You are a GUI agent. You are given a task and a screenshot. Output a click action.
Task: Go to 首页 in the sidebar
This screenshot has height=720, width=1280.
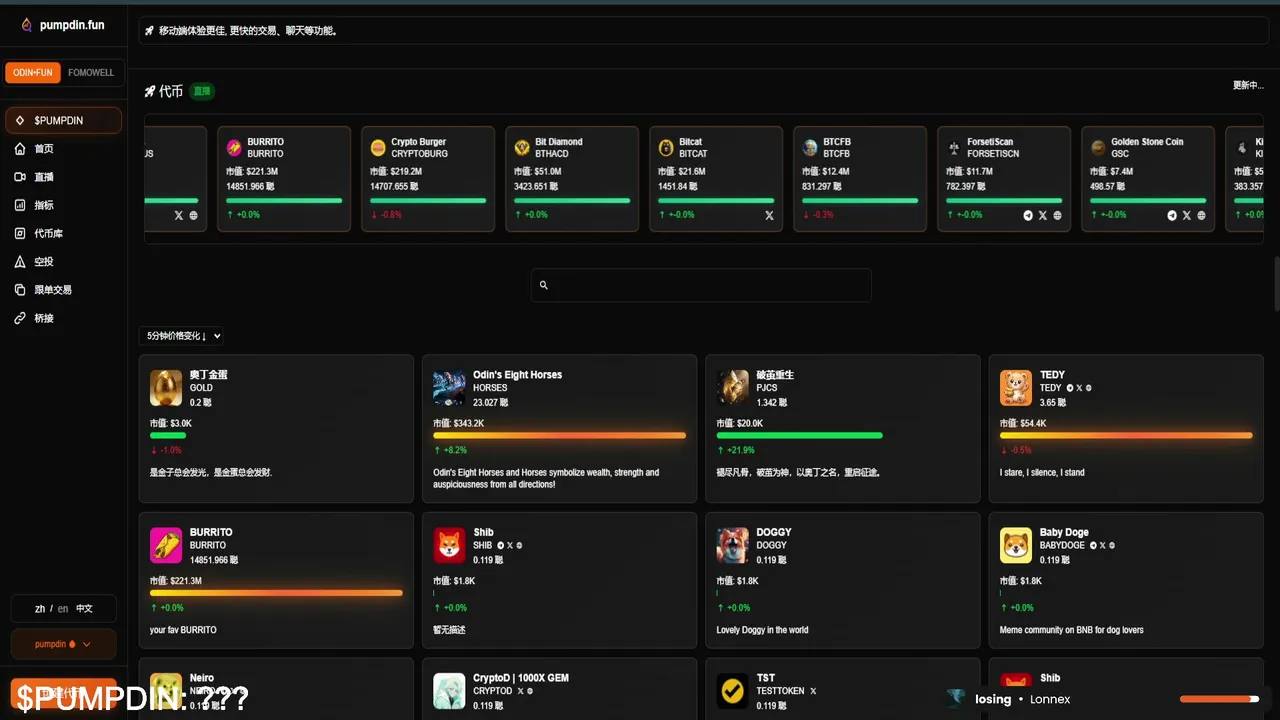point(44,149)
